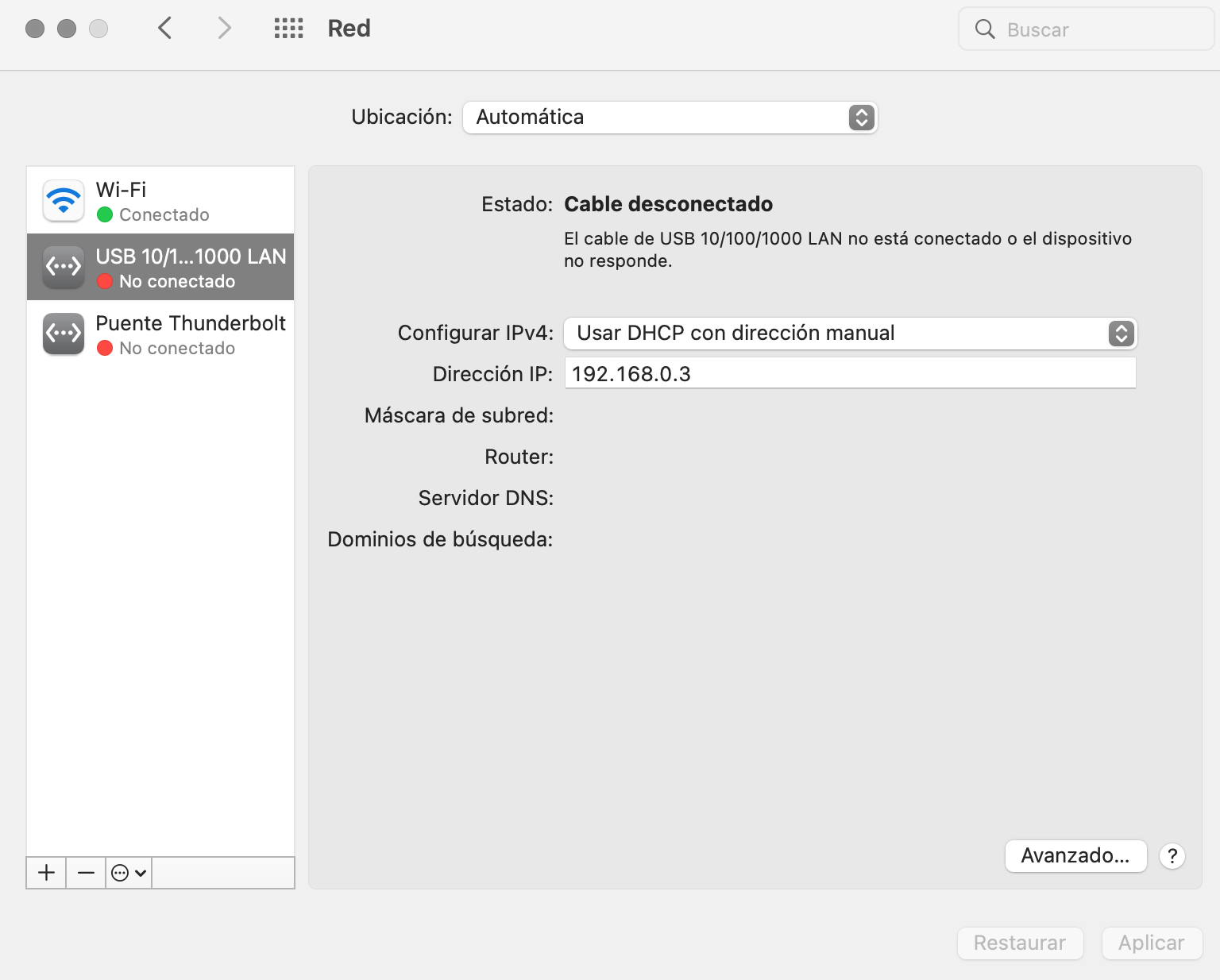Remove the selected network service
The image size is (1220, 980).
tap(86, 873)
